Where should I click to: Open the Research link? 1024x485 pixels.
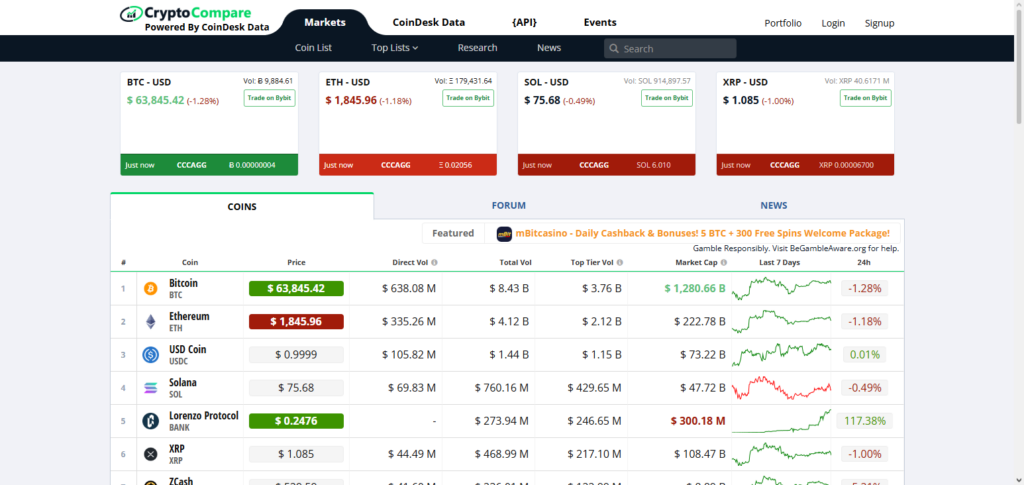477,48
